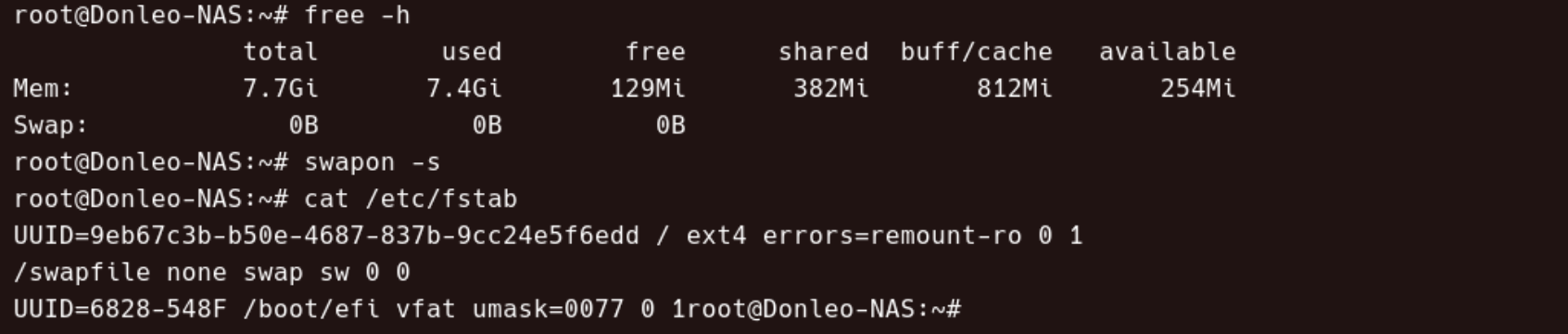The width and height of the screenshot is (1568, 334).
Task: Click the ext4 root UUID string
Action: click(326, 236)
